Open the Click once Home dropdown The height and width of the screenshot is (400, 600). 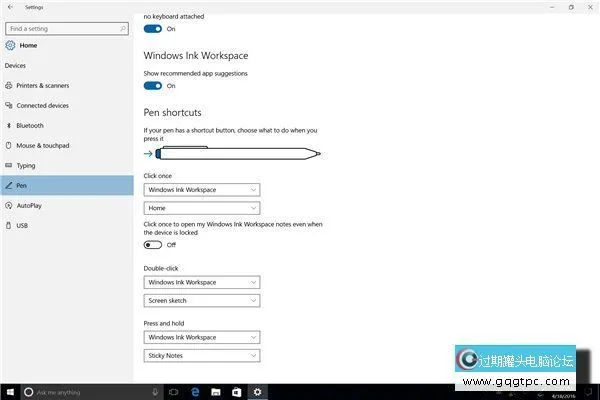(202, 208)
